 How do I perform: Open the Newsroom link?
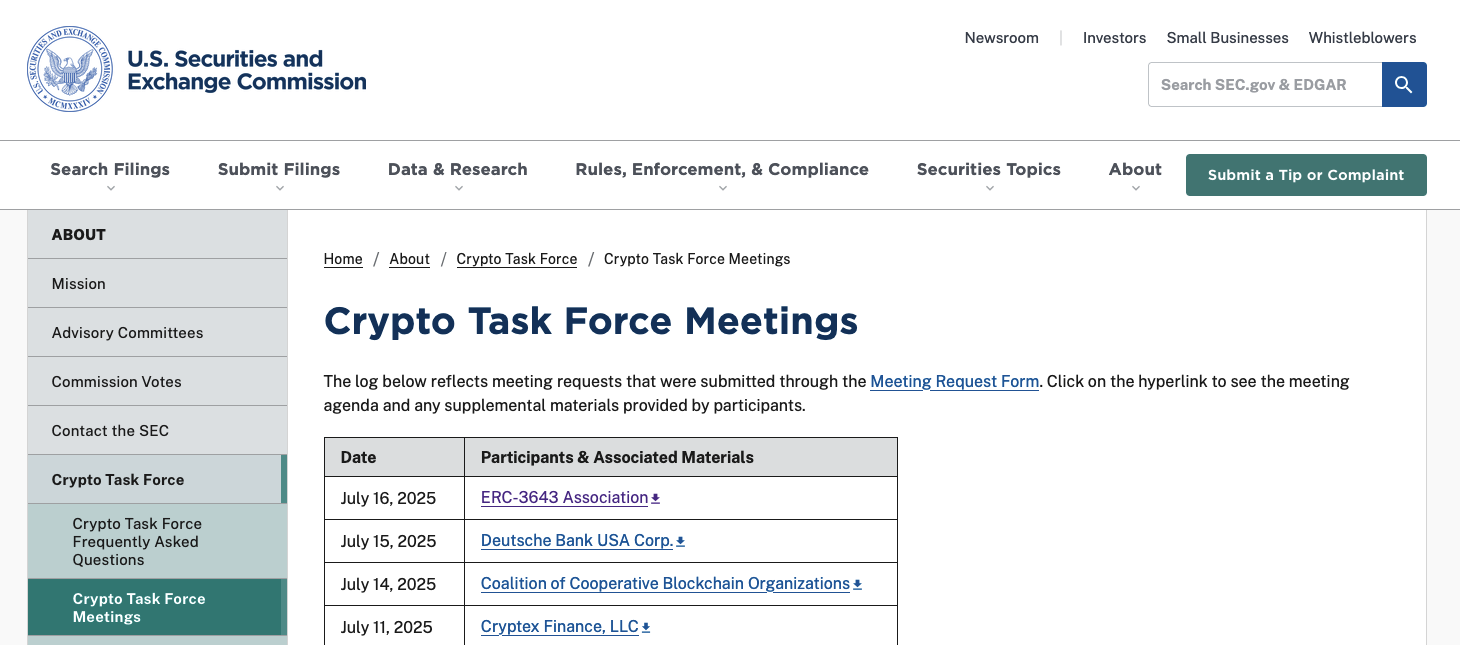pyautogui.click(x=1001, y=38)
